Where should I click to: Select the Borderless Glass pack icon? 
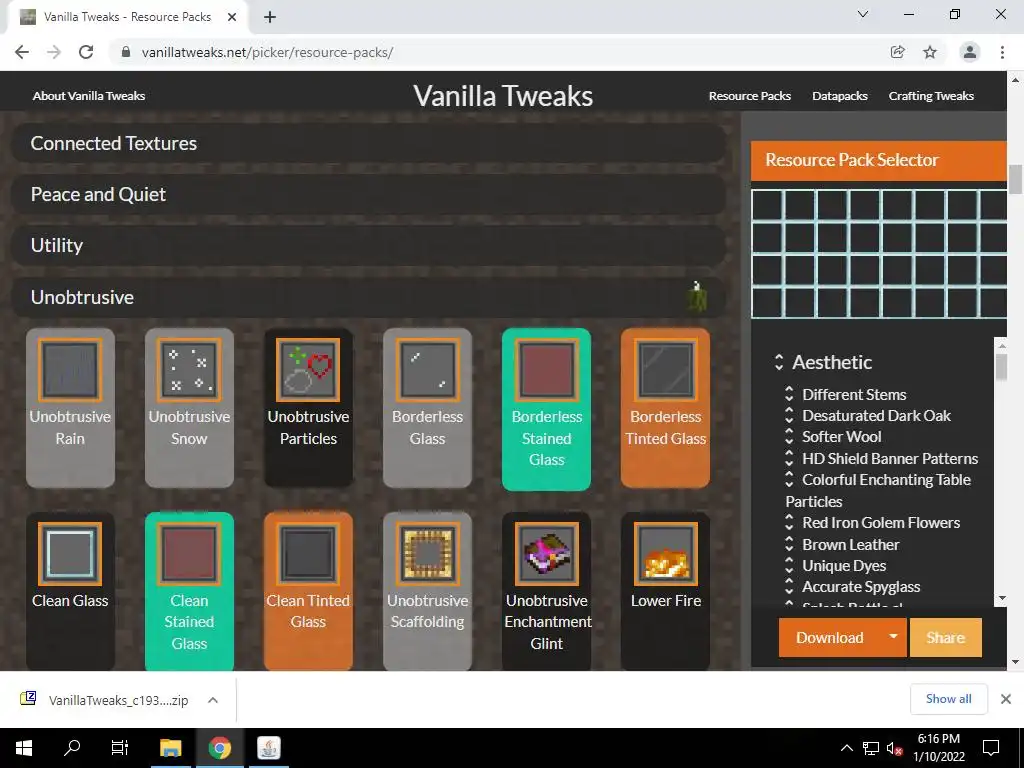pos(427,370)
